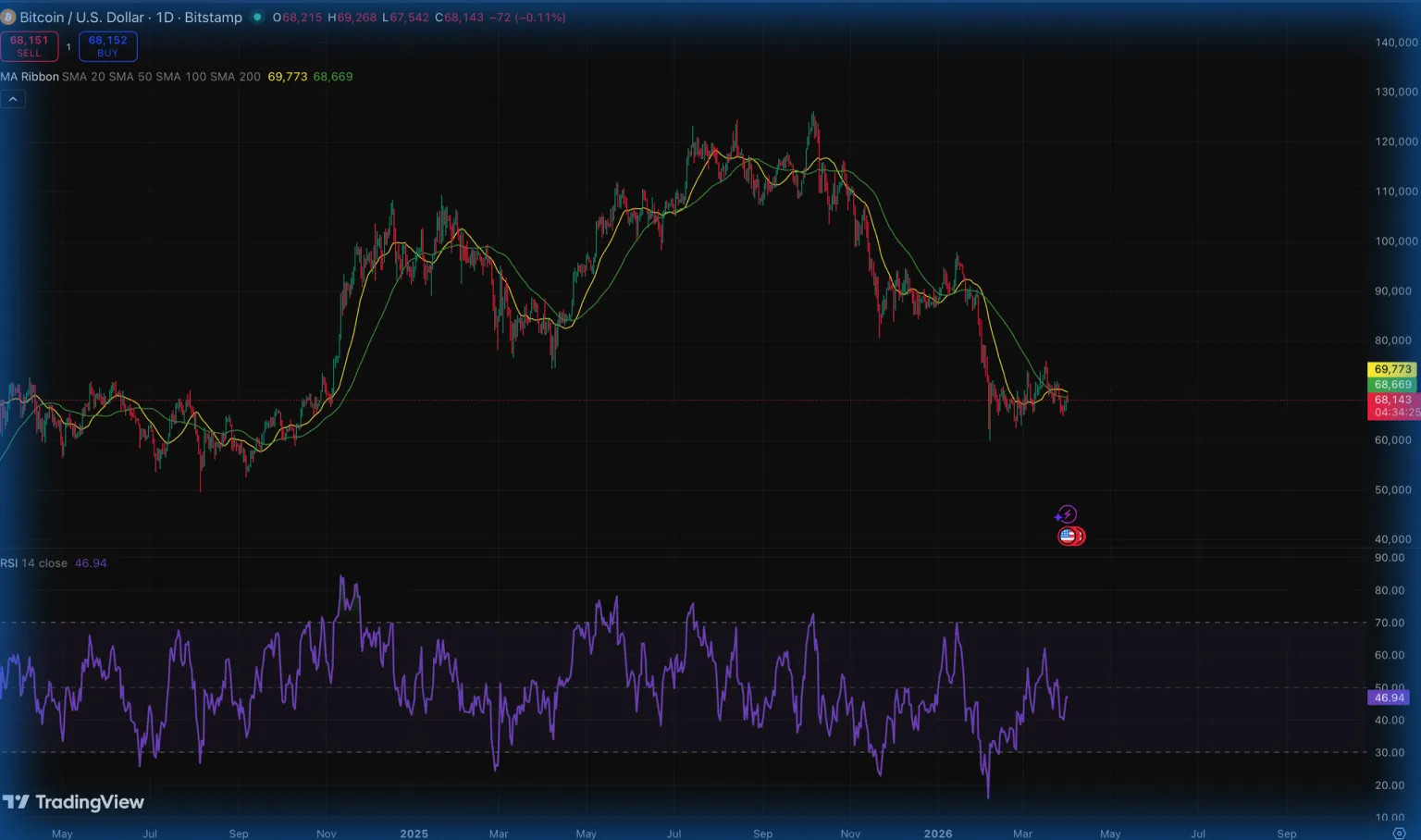Viewport: 1421px width, 840px height.
Task: Open time axis settings gear icon
Action: coord(1399,834)
